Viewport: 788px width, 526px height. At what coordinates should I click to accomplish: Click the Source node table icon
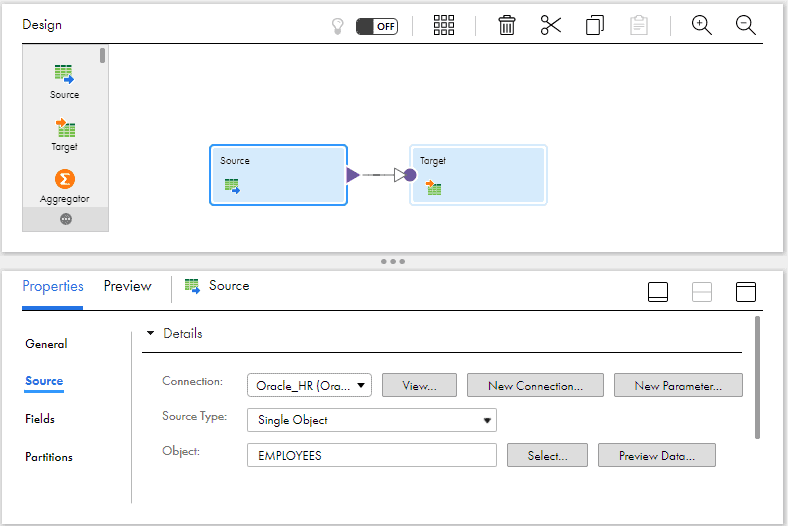tap(232, 186)
